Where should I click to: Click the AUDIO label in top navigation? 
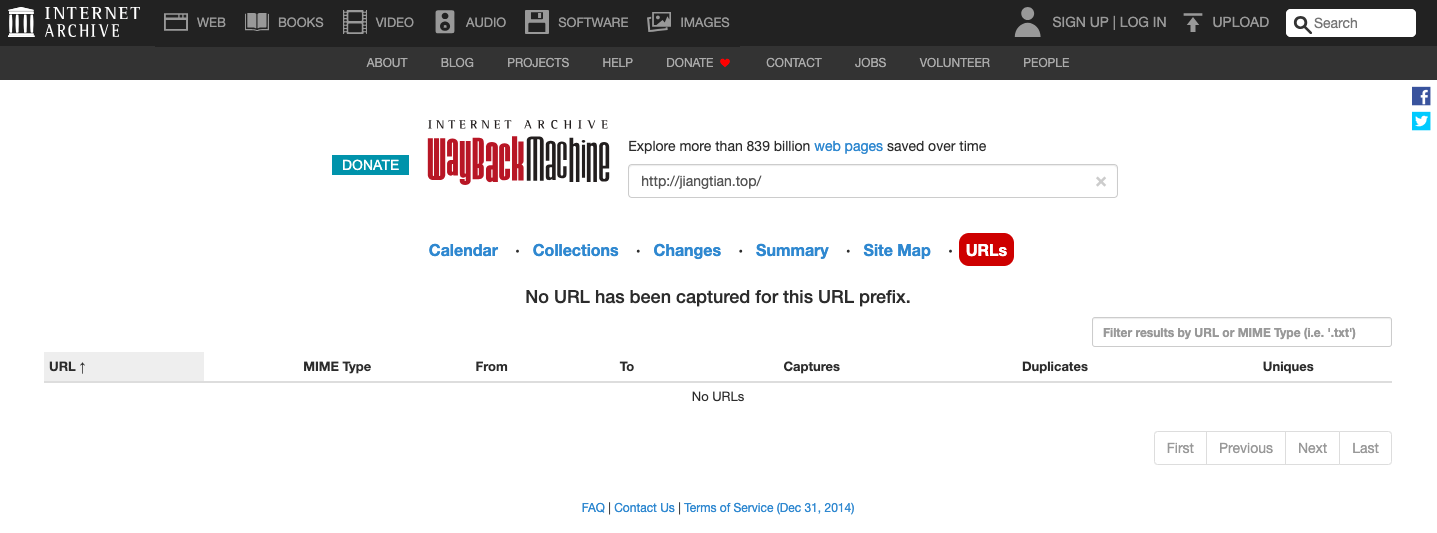coord(486,22)
